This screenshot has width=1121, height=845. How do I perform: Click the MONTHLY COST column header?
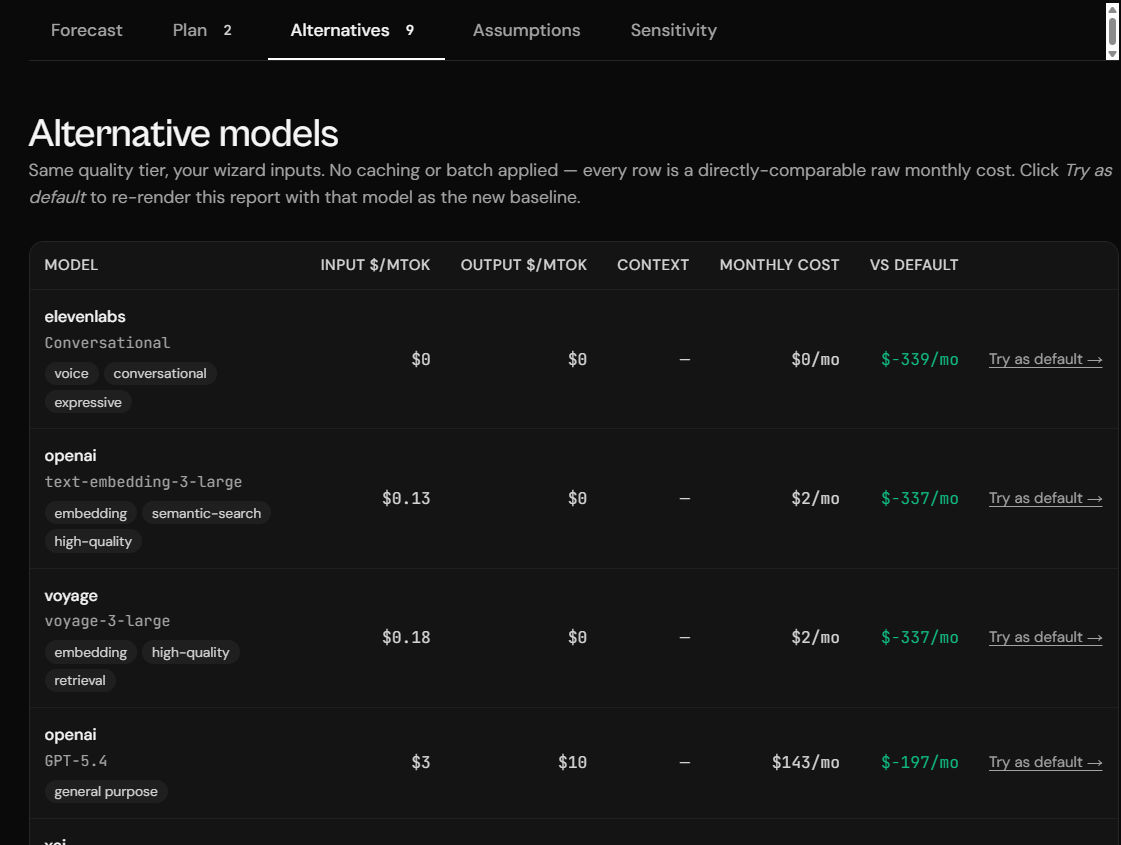(x=779, y=265)
